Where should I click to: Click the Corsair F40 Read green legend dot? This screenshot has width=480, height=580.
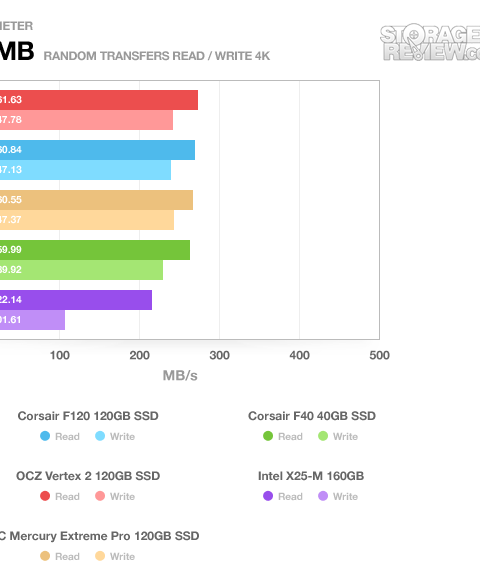click(268, 436)
